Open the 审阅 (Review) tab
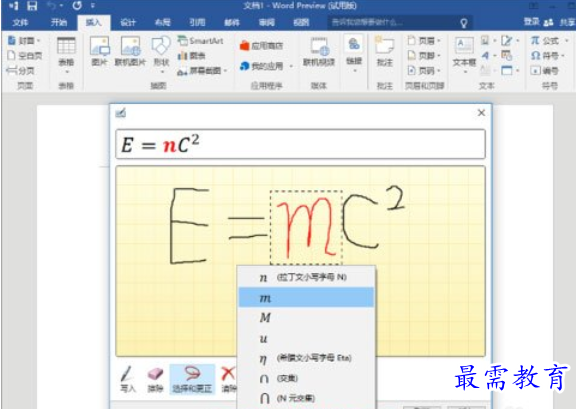The height and width of the screenshot is (409, 576). point(266,23)
